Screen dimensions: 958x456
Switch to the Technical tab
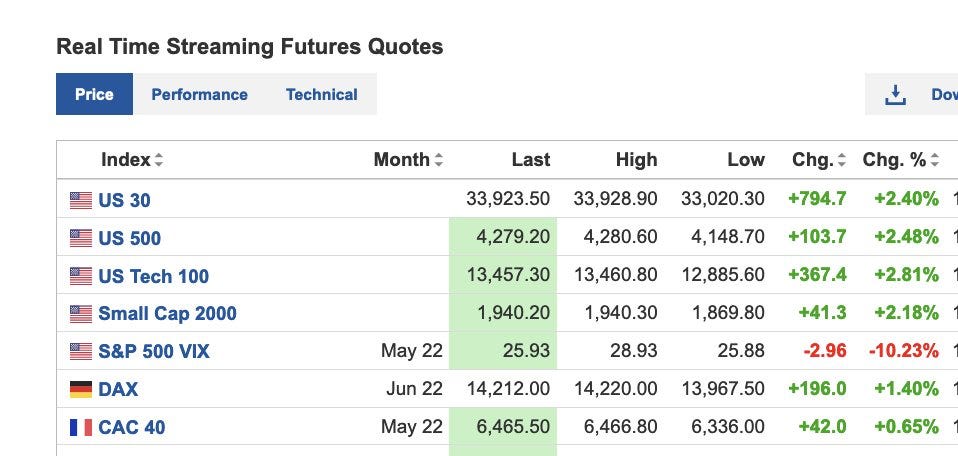coord(321,94)
